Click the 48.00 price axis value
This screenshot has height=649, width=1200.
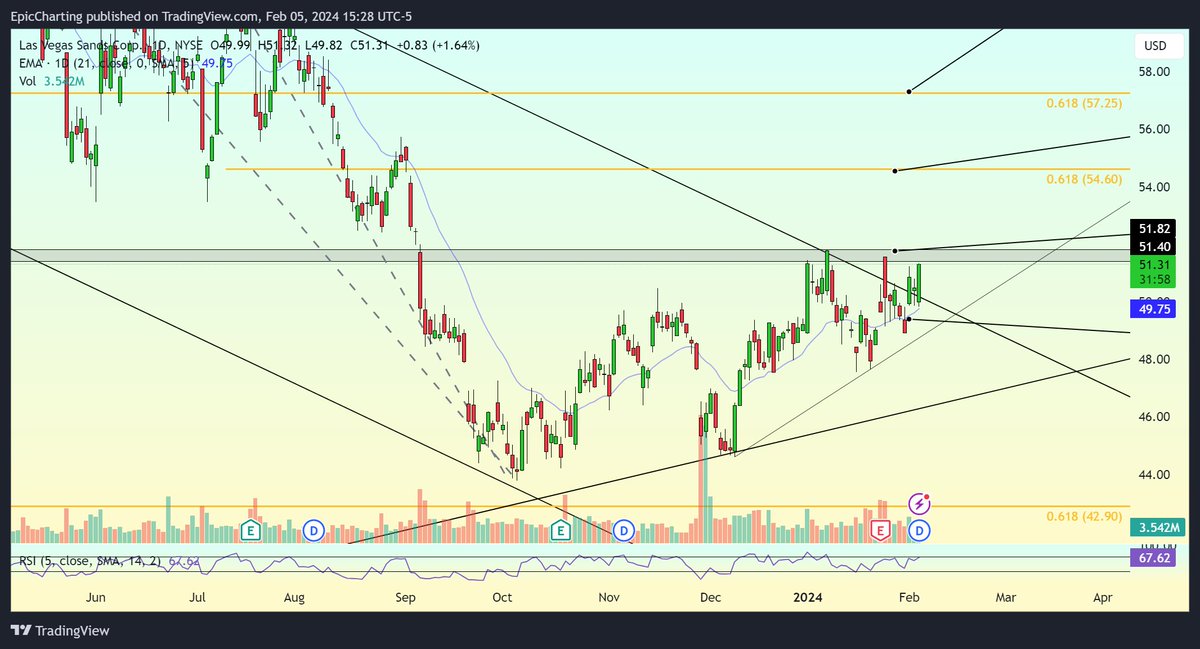click(x=1155, y=359)
